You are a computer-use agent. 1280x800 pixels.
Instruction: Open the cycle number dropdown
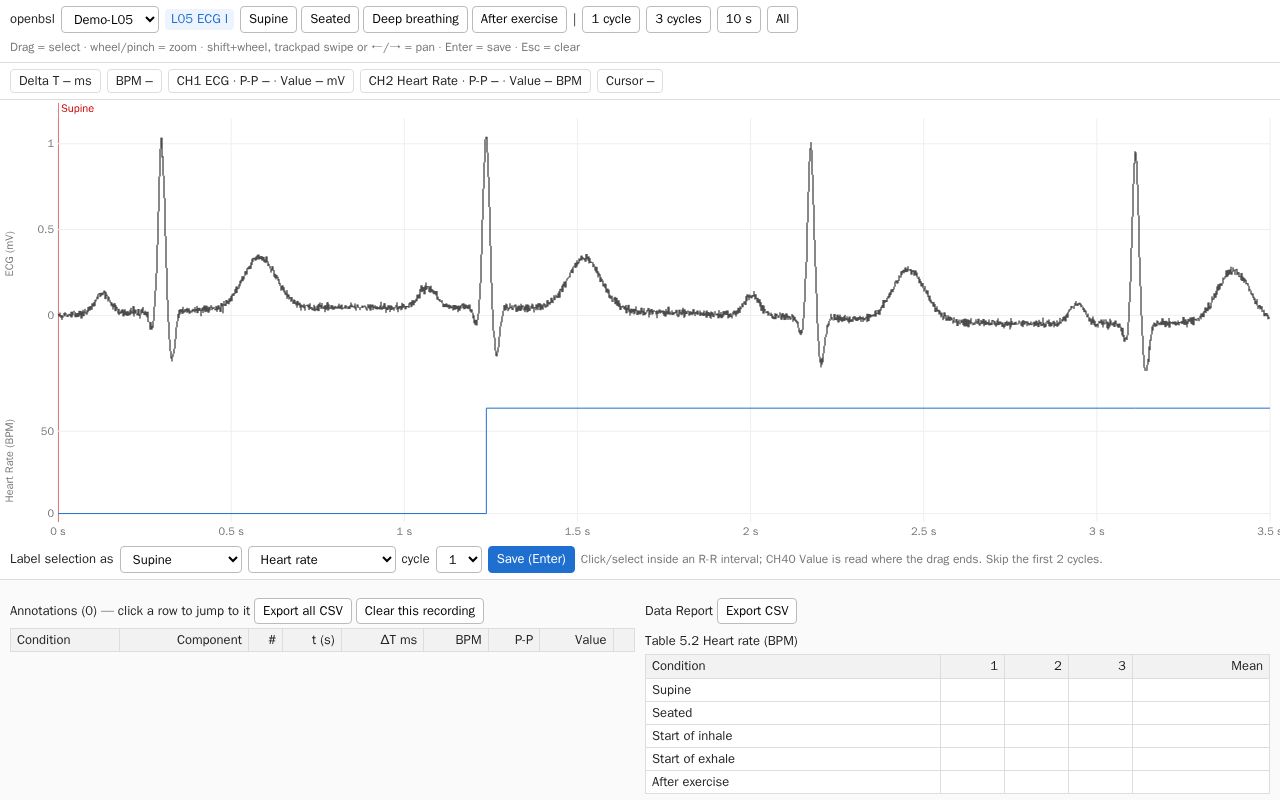tap(459, 559)
